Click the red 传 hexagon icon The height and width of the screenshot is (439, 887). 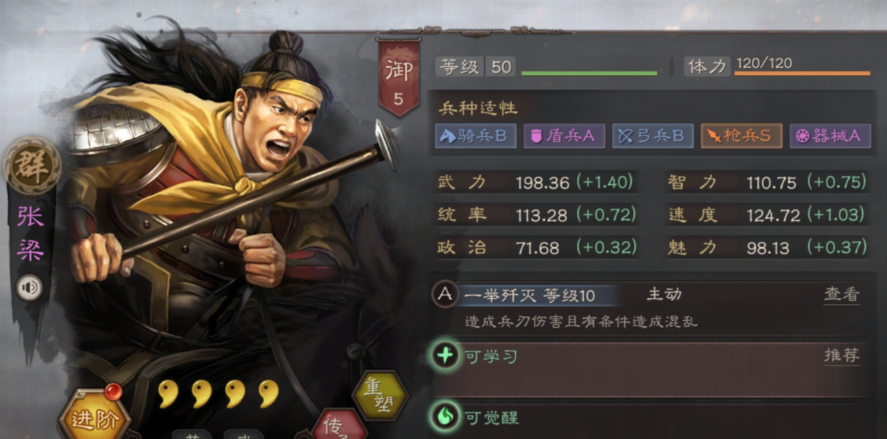coord(339,425)
